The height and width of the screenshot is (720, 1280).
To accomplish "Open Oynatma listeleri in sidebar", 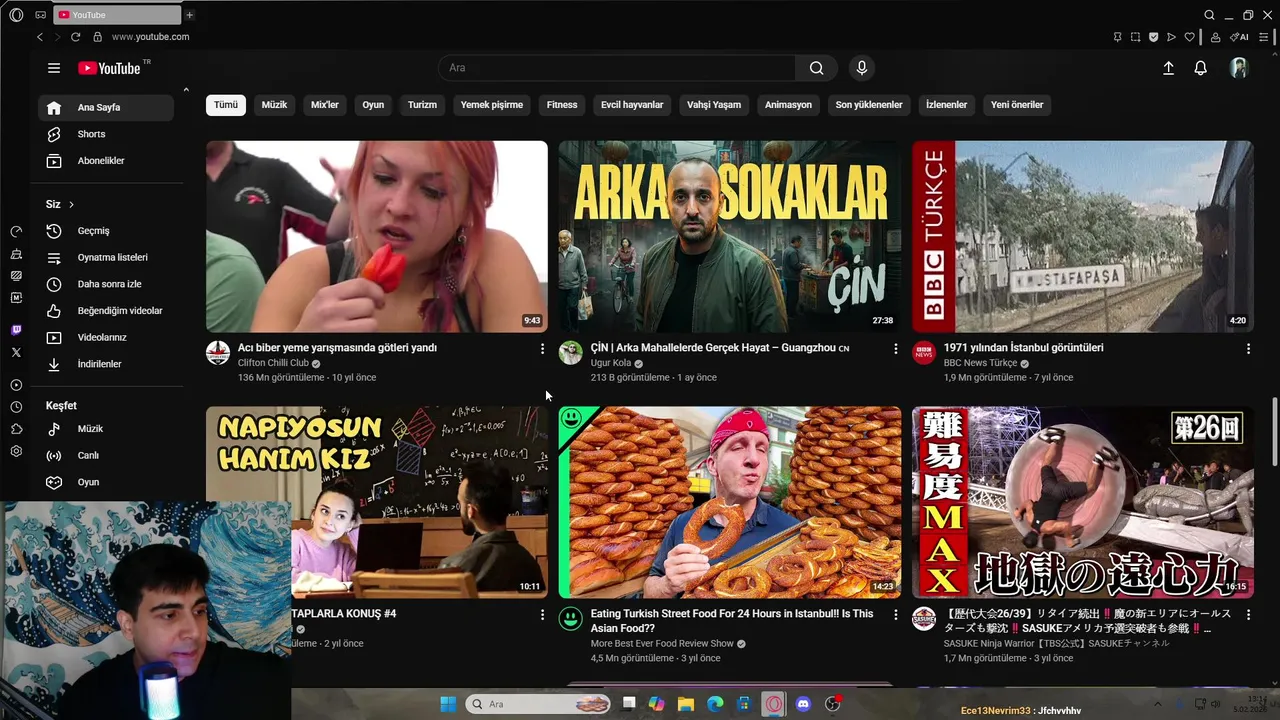I will pos(106,258).
